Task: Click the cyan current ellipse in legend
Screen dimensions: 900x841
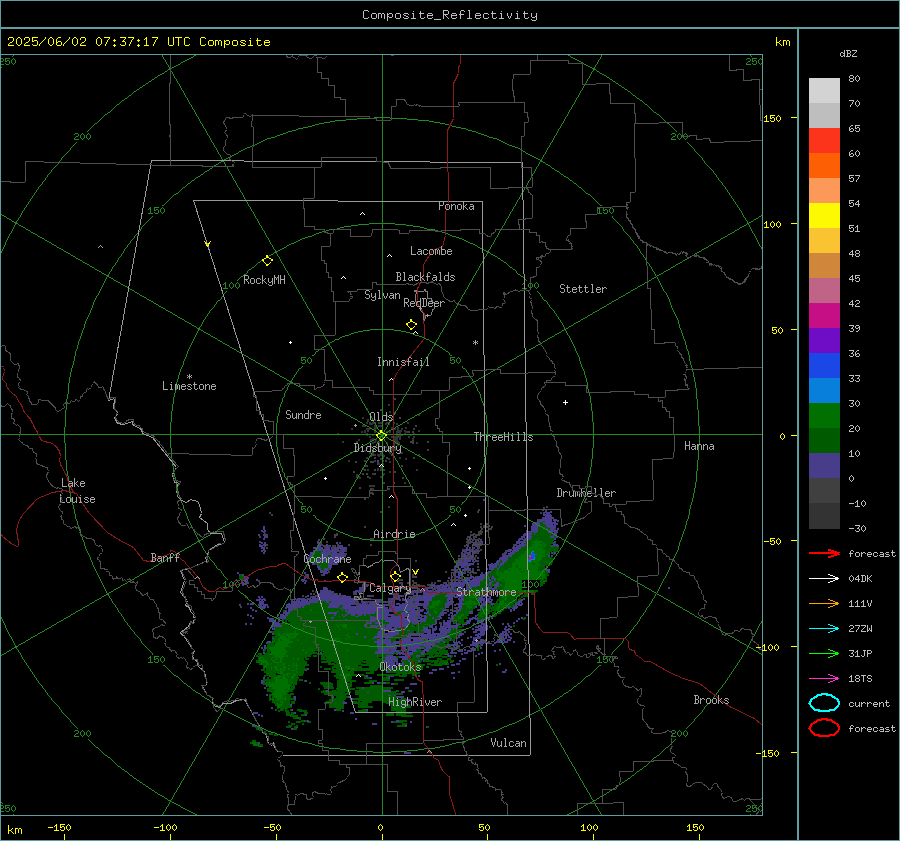Action: click(x=824, y=703)
